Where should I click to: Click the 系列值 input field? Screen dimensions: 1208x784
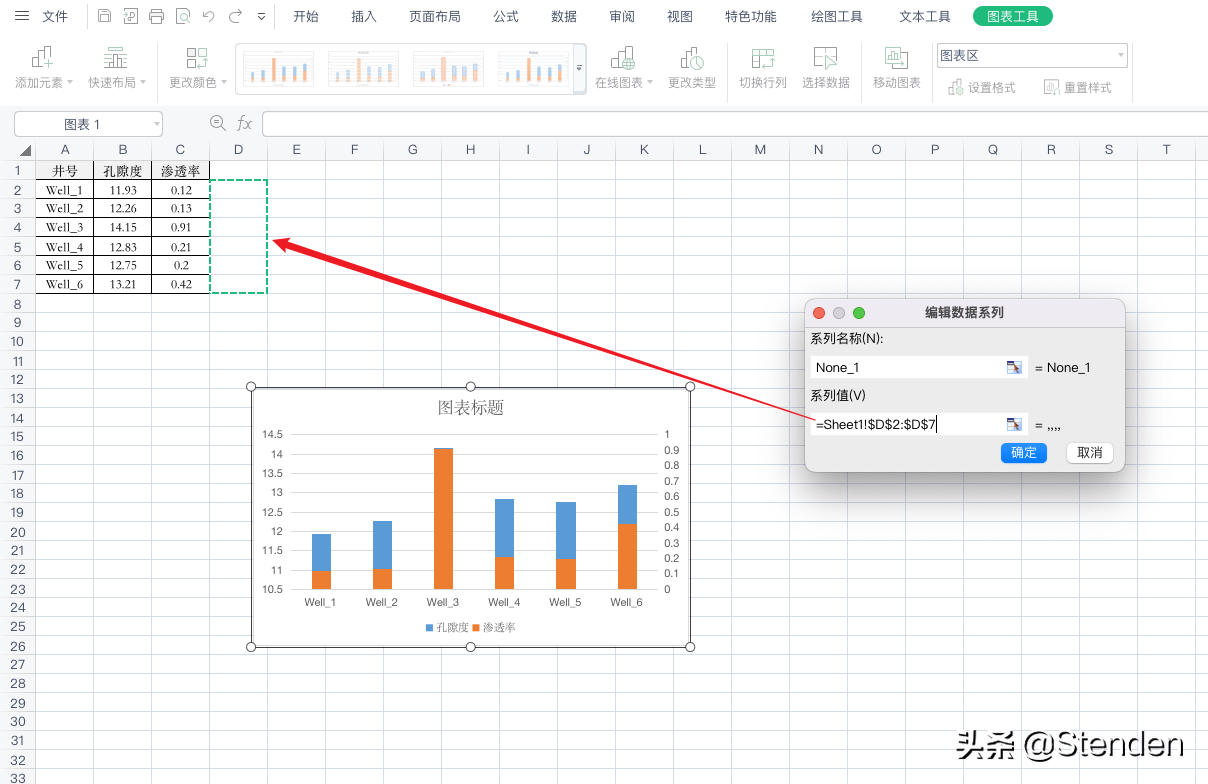906,425
